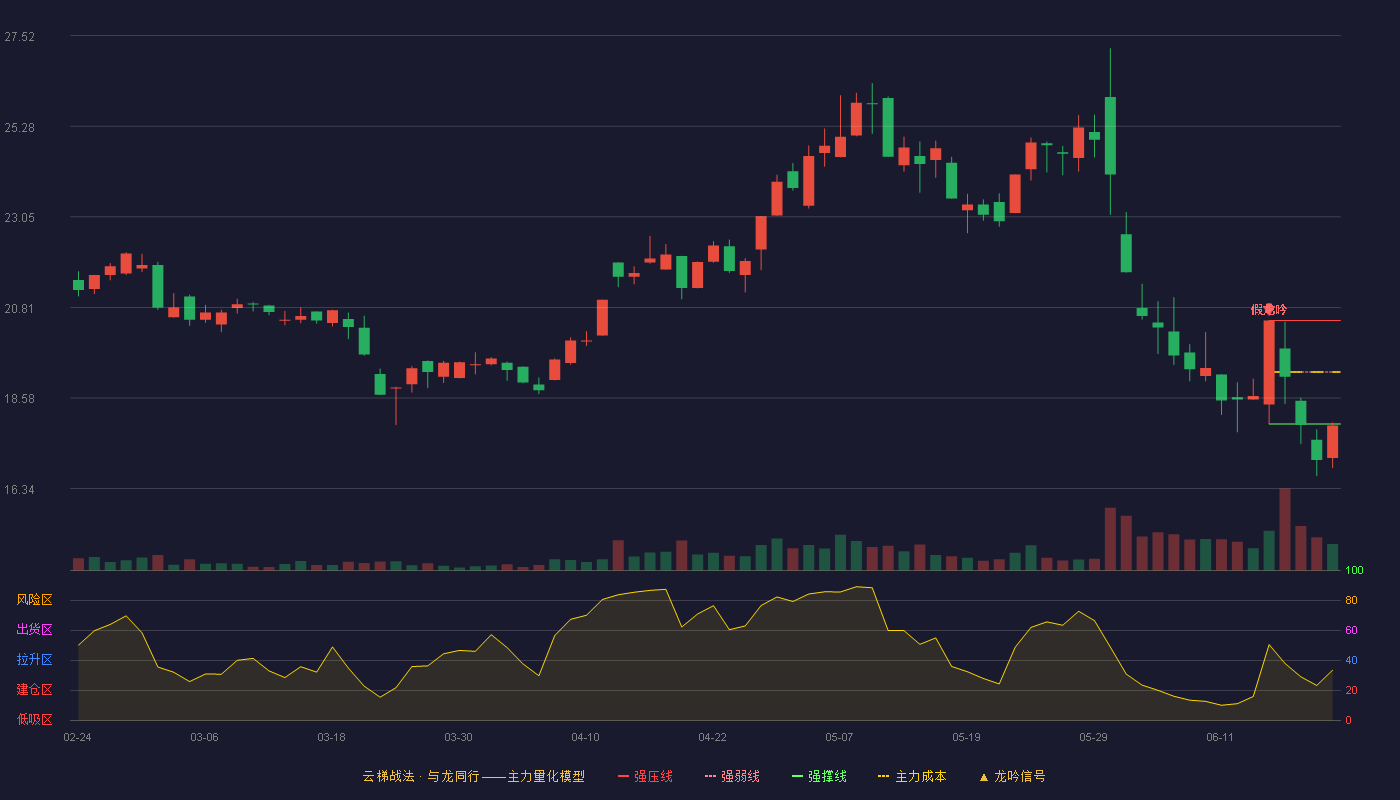Click the yellow dashed main-cost line

1305,372
